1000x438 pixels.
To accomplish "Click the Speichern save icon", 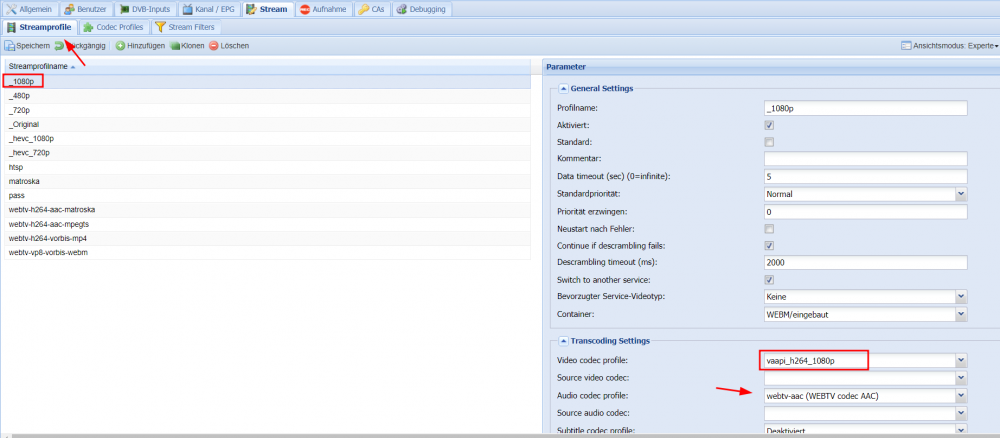I will pyautogui.click(x=10, y=46).
